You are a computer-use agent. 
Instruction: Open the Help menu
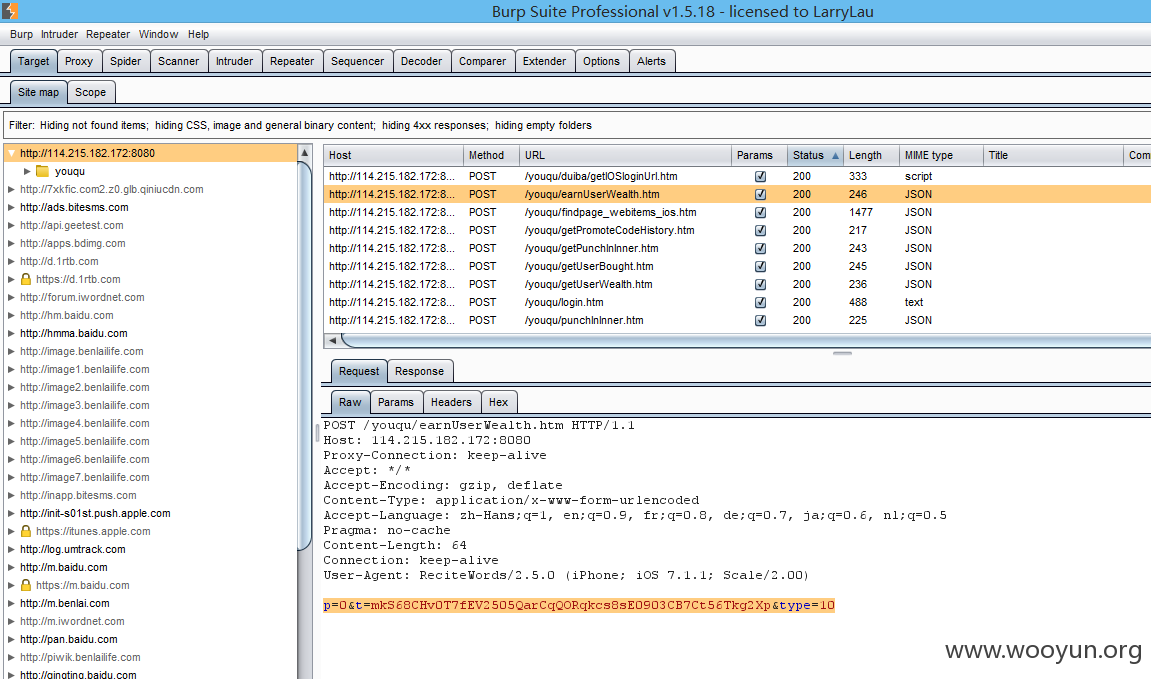coord(198,34)
